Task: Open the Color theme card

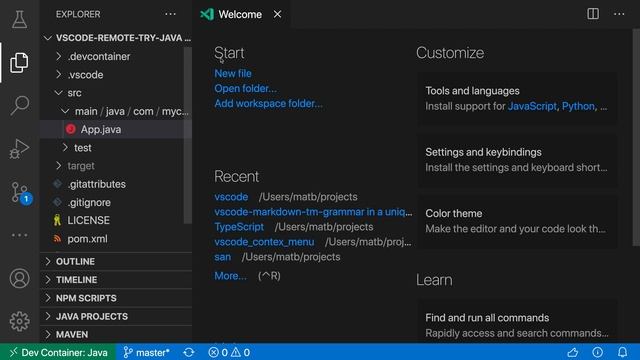Action: pos(517,221)
